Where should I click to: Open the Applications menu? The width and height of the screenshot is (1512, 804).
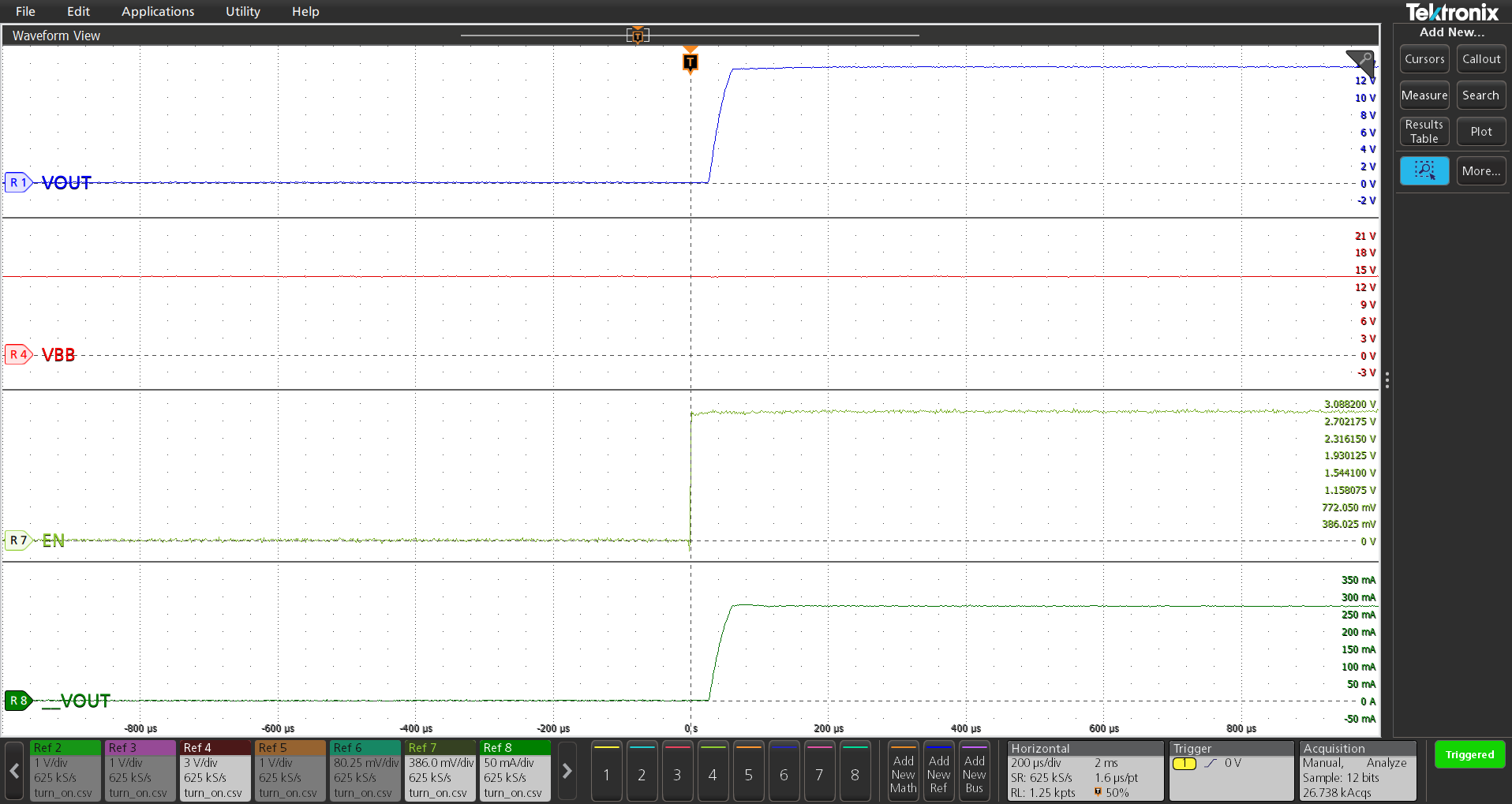158,11
